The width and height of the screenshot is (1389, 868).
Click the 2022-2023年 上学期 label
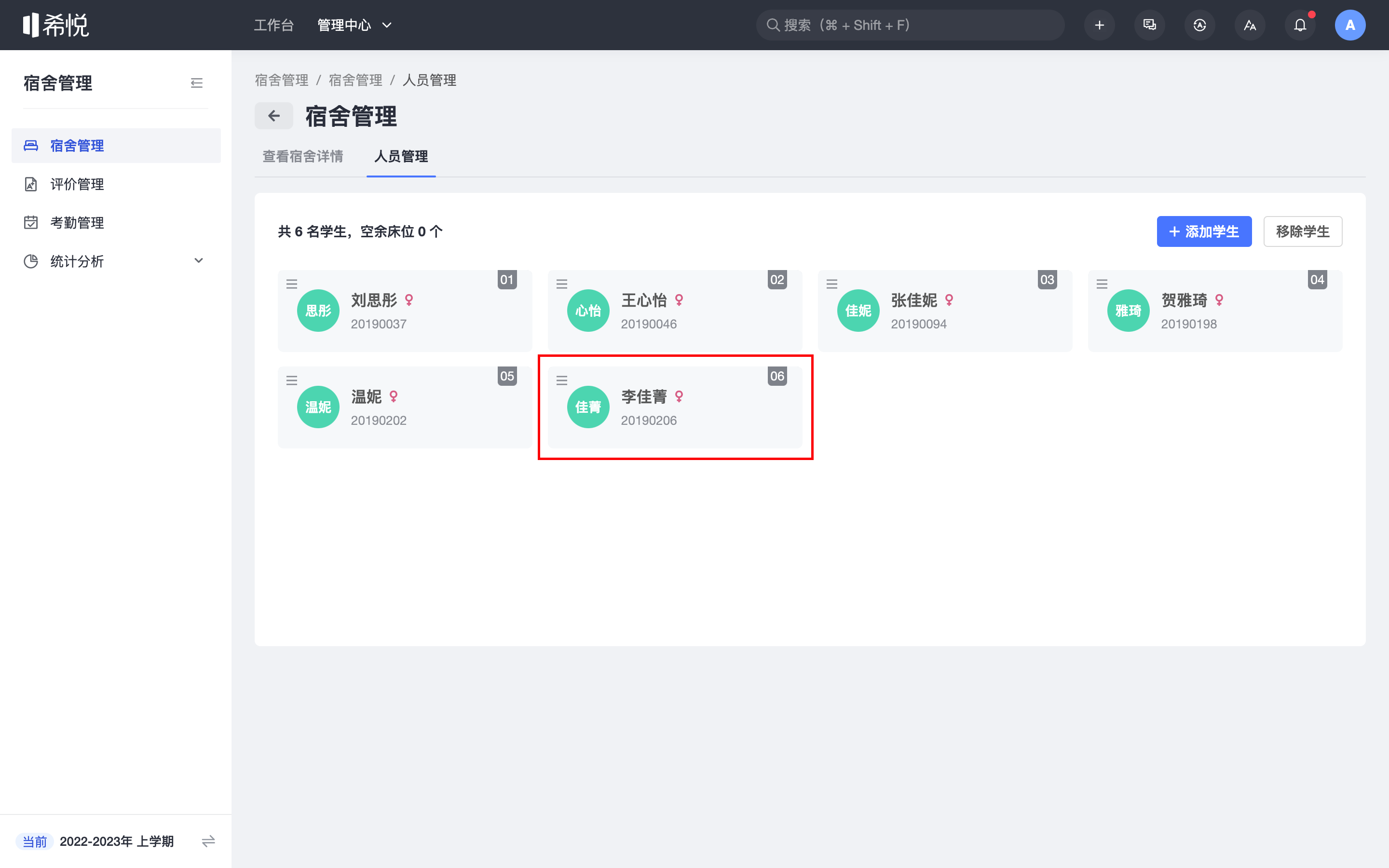tap(117, 841)
